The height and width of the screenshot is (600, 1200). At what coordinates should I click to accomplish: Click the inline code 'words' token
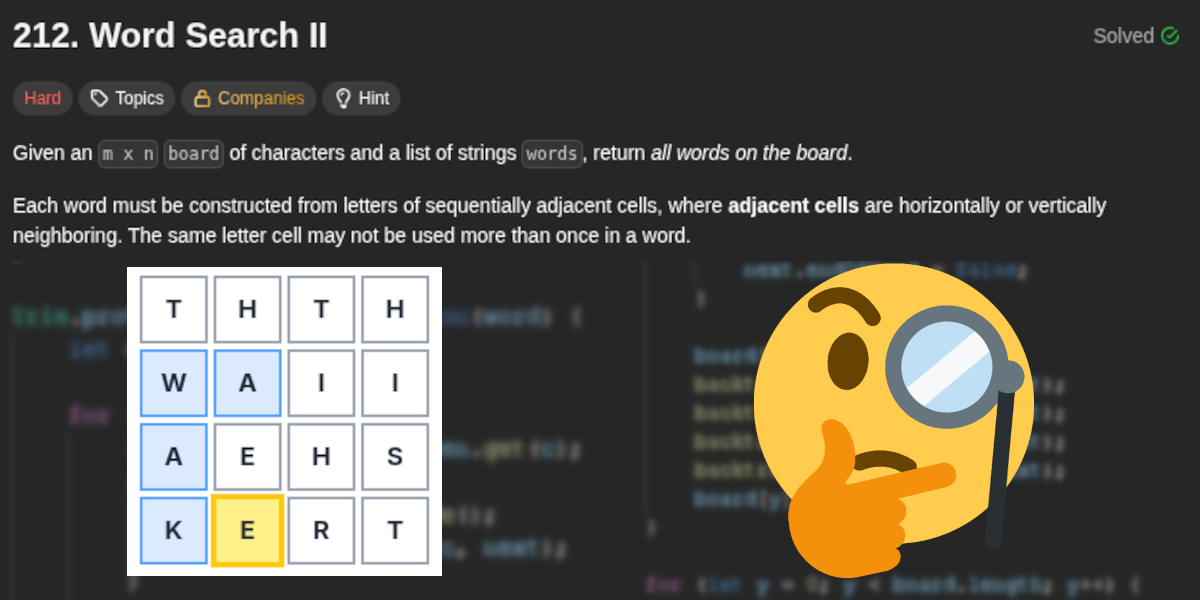551,154
